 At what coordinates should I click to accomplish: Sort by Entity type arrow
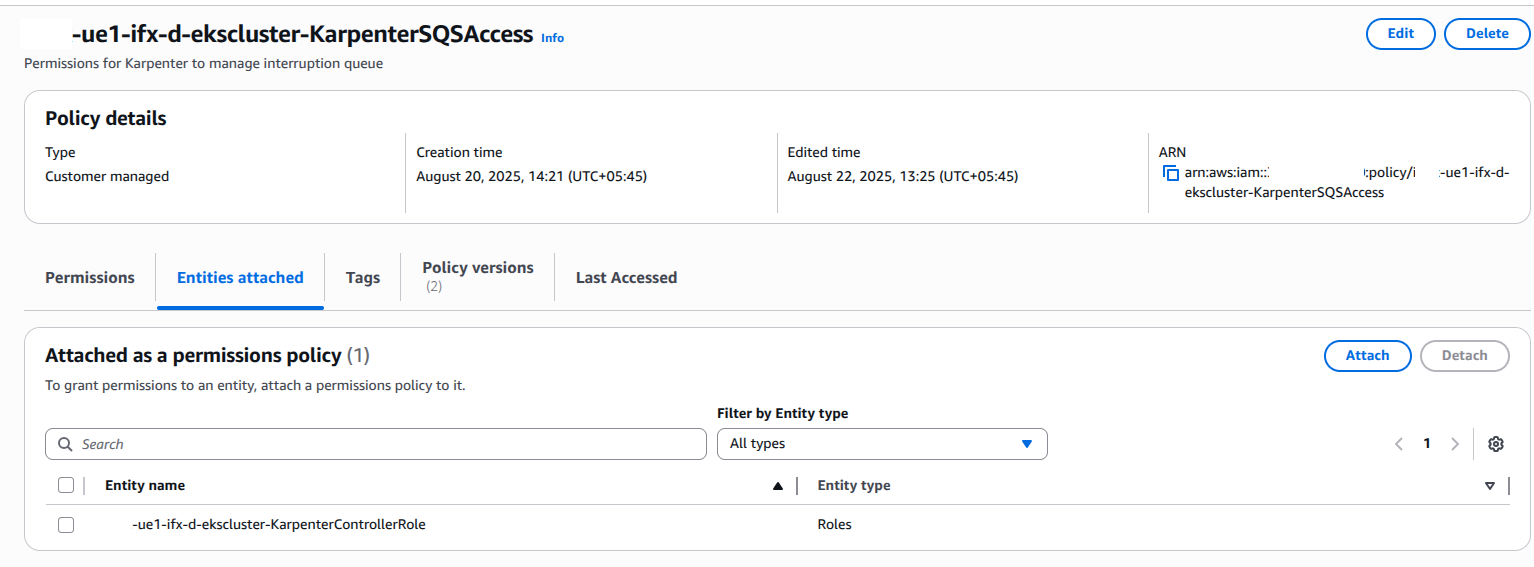pyautogui.click(x=1489, y=486)
